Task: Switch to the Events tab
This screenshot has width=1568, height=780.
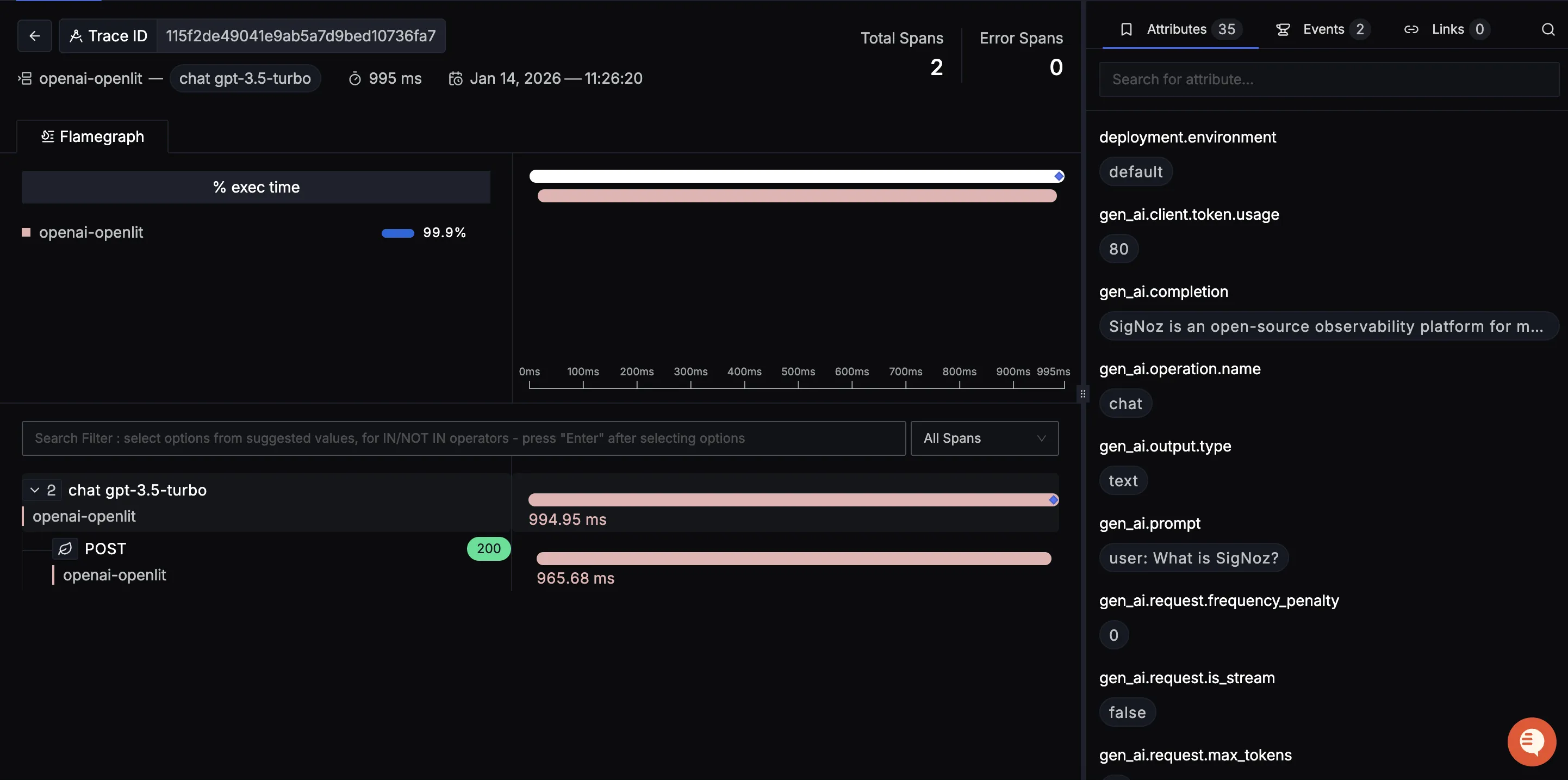Action: 1323,29
